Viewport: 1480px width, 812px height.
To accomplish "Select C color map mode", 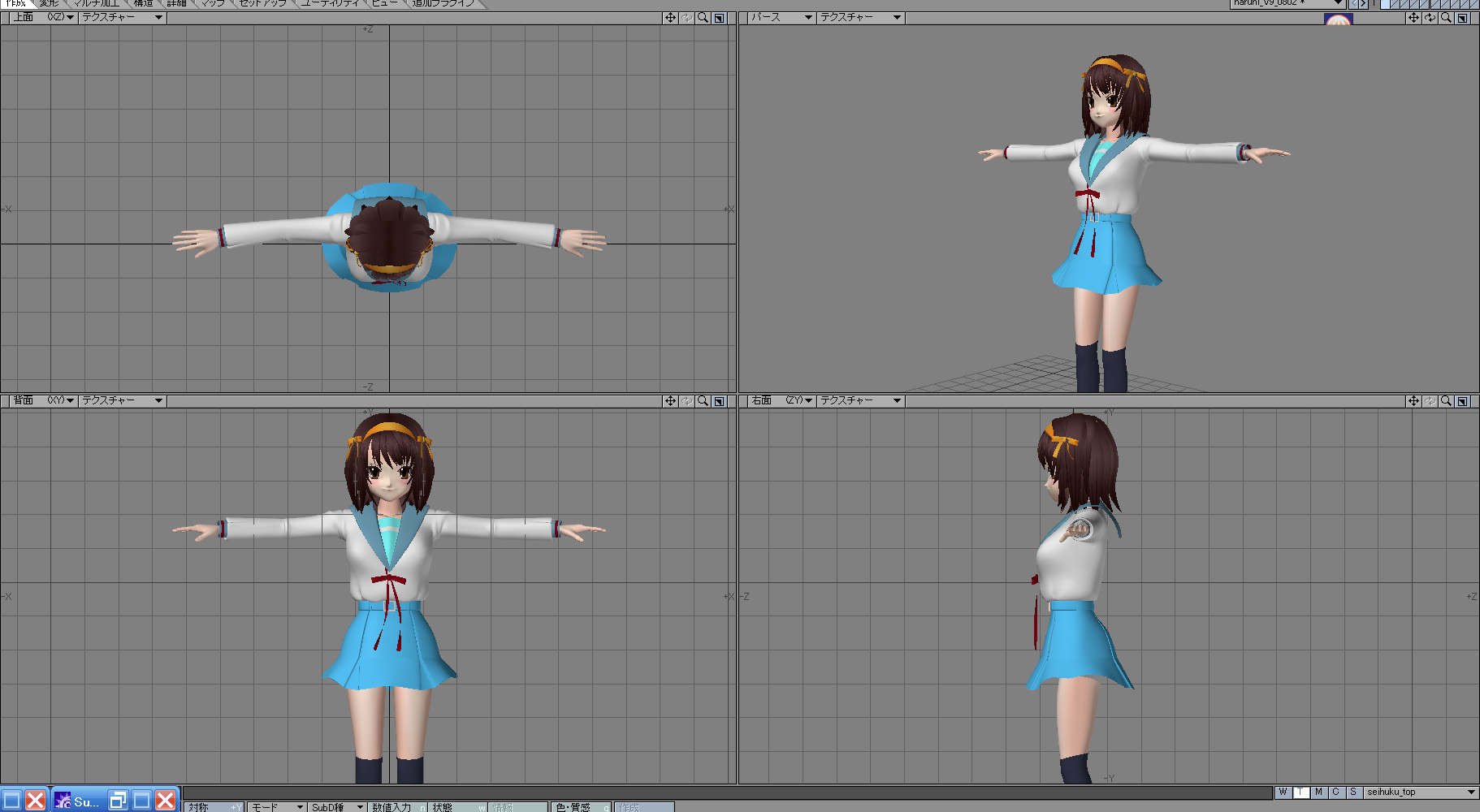I will click(1335, 793).
